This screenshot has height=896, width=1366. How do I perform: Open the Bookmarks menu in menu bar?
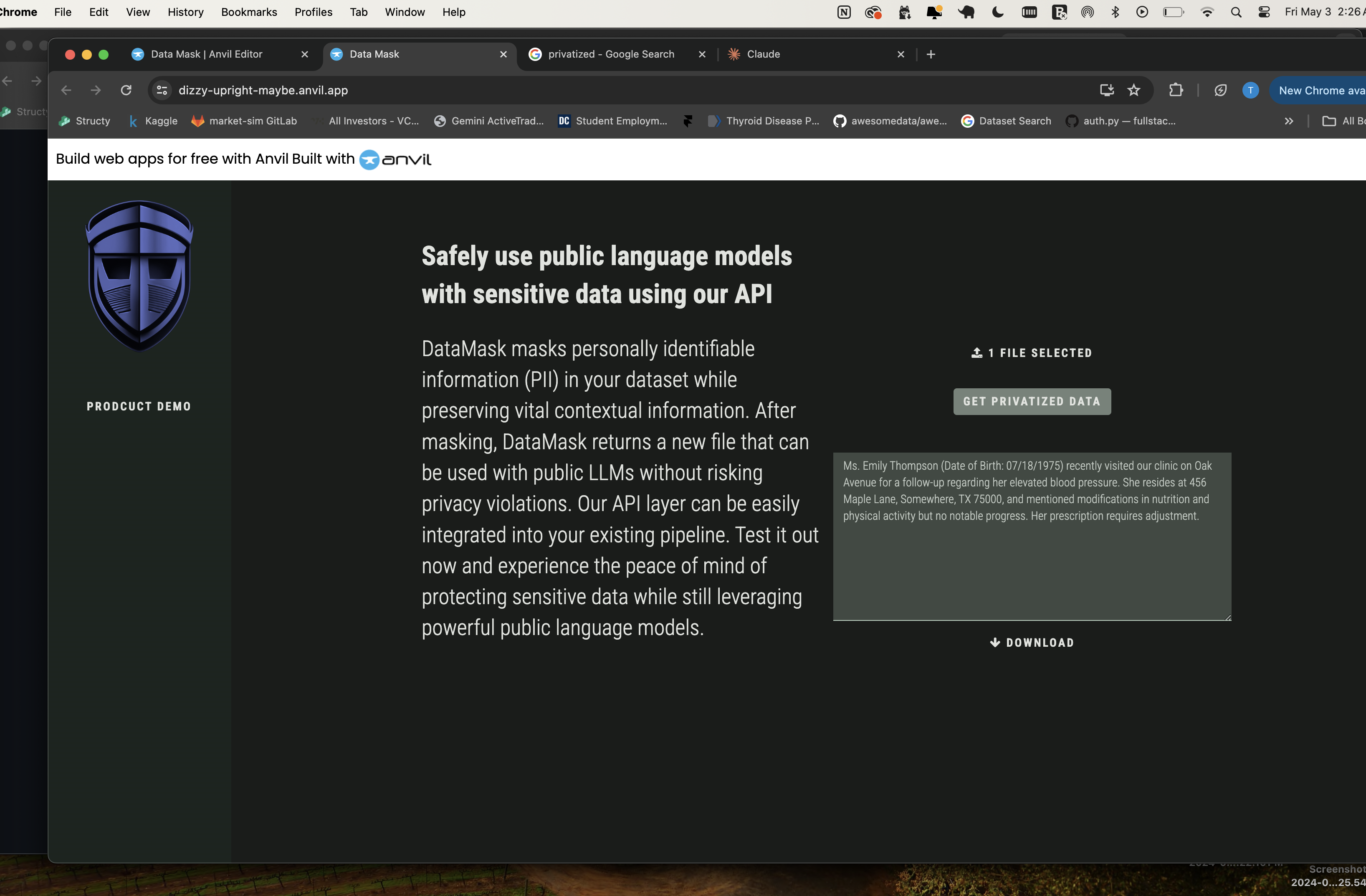point(248,12)
